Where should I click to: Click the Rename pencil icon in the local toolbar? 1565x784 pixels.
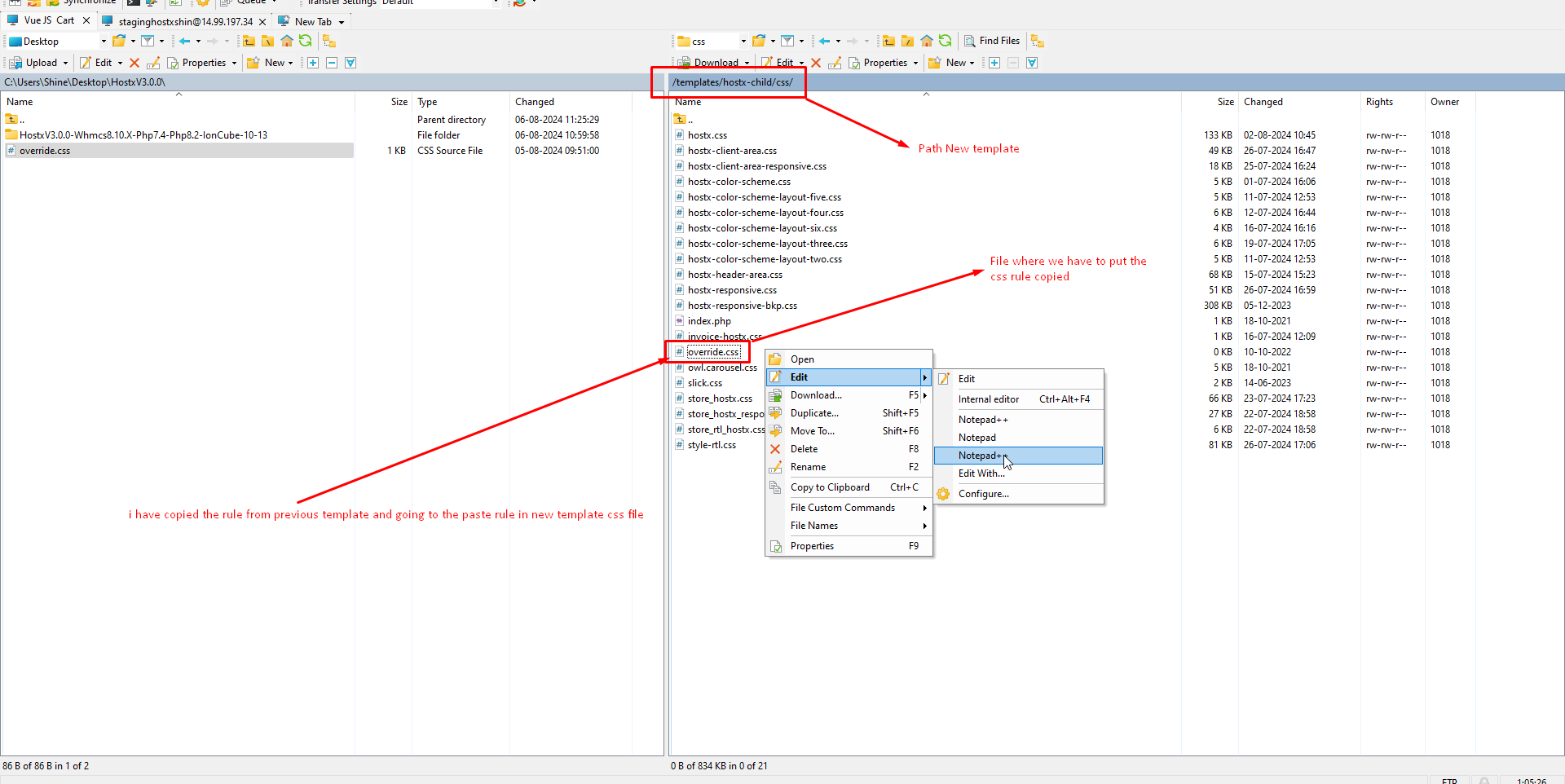153,63
